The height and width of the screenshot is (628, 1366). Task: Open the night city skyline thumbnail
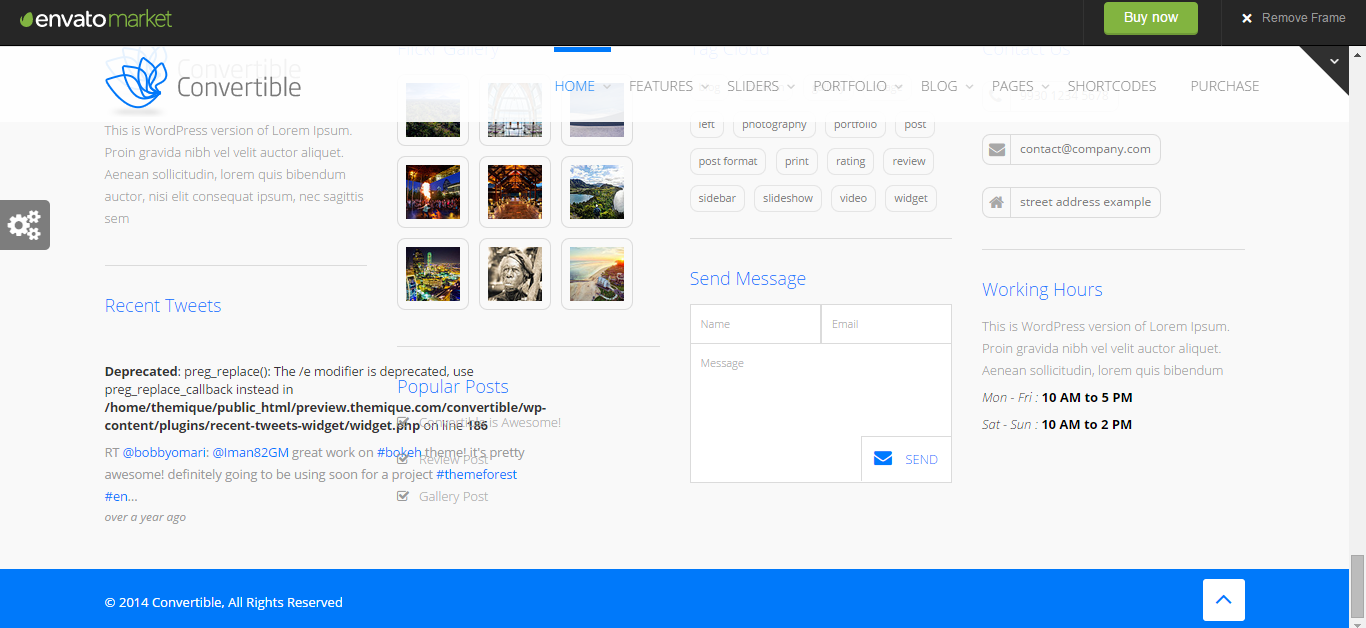[433, 274]
